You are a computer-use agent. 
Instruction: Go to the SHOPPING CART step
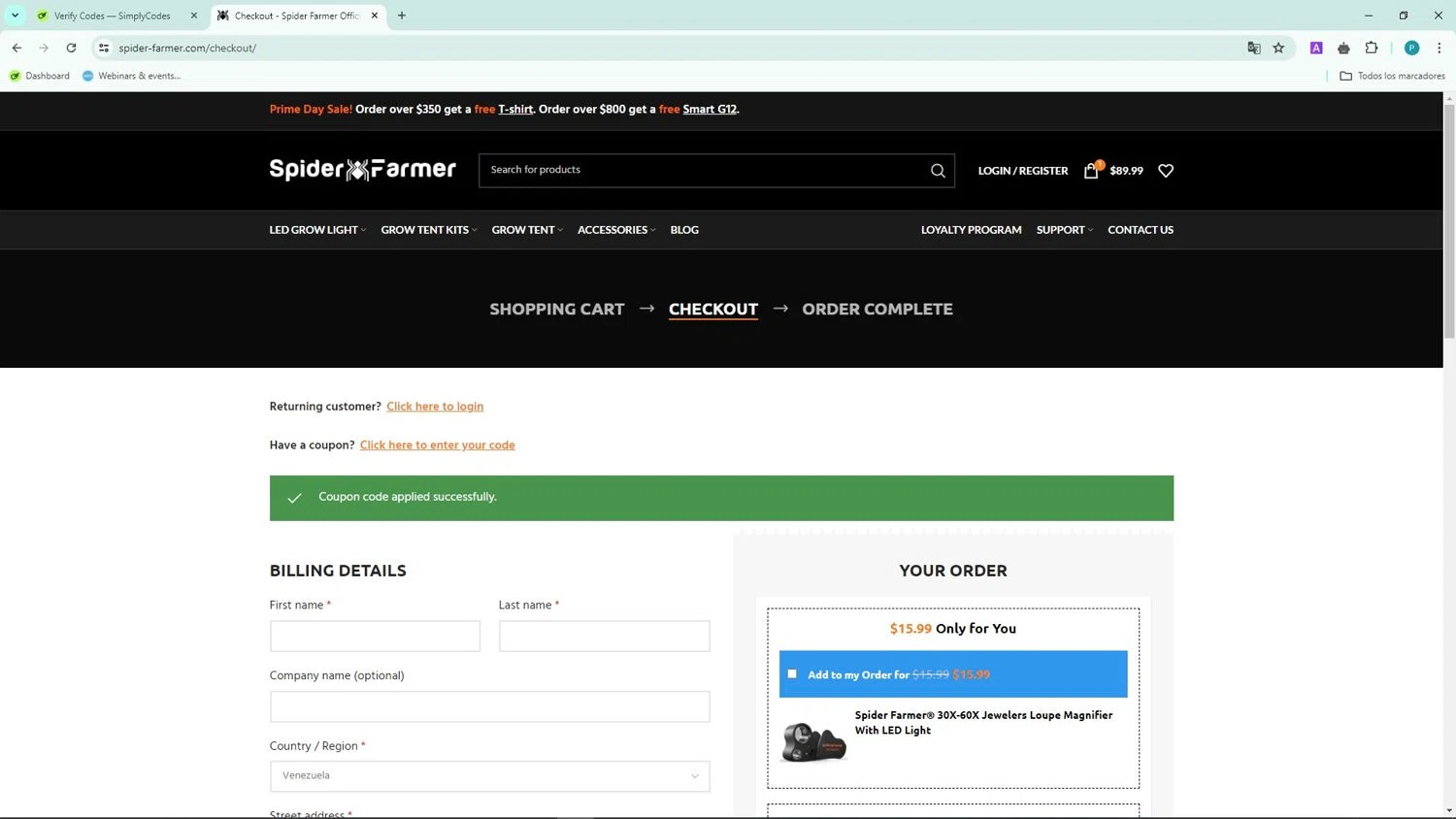557,309
